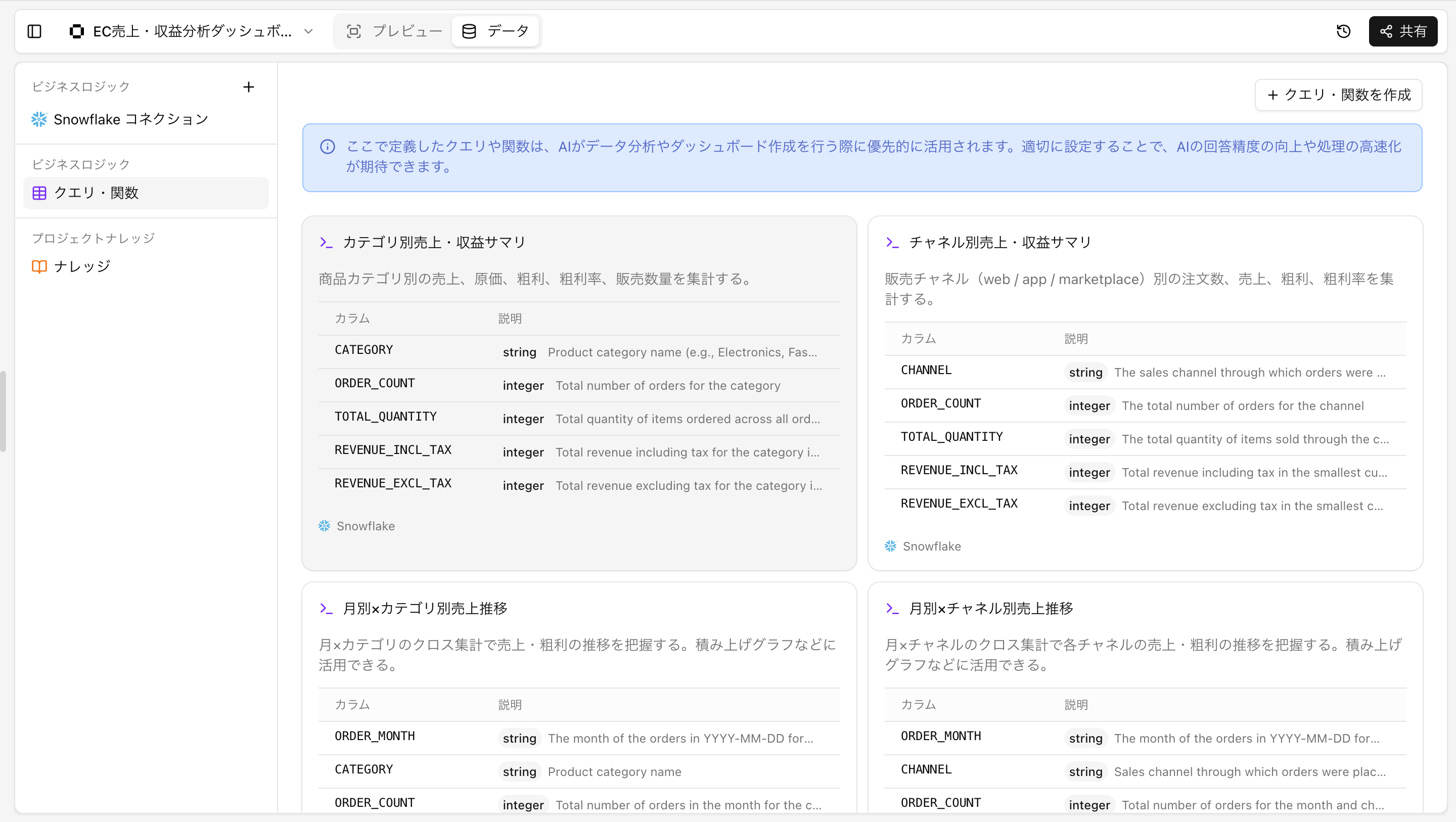Viewport: 1456px width, 822px height.
Task: Expand the EC売上・収益分析 project dropdown
Action: point(308,31)
